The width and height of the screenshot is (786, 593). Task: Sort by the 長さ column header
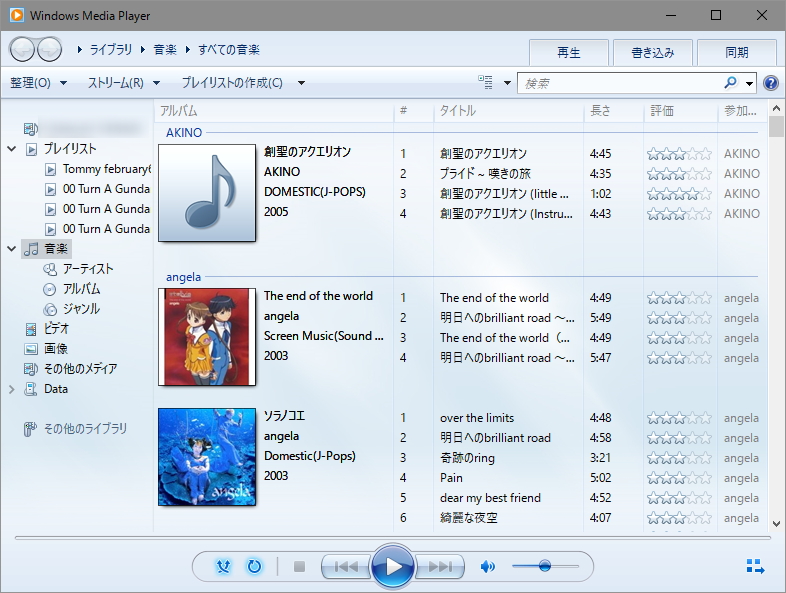point(614,111)
